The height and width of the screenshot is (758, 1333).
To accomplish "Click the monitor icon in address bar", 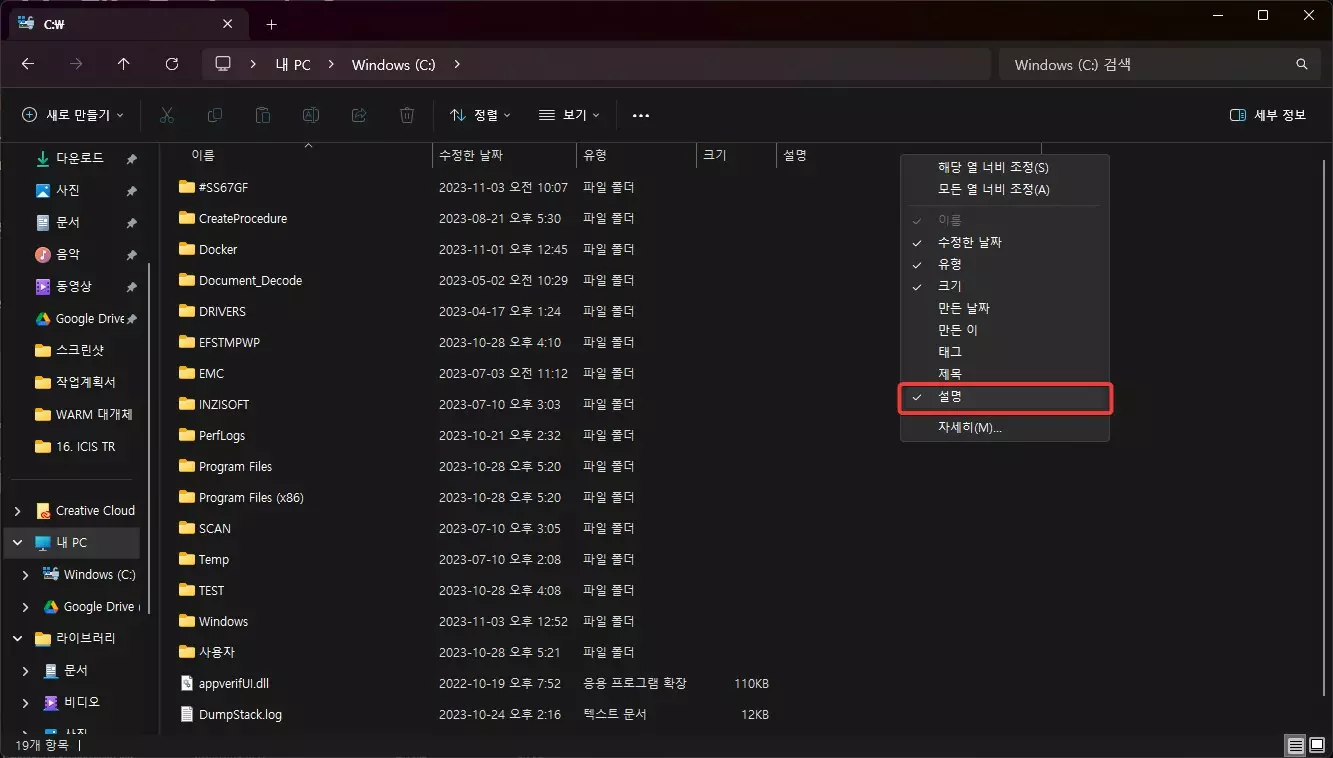I will (223, 64).
